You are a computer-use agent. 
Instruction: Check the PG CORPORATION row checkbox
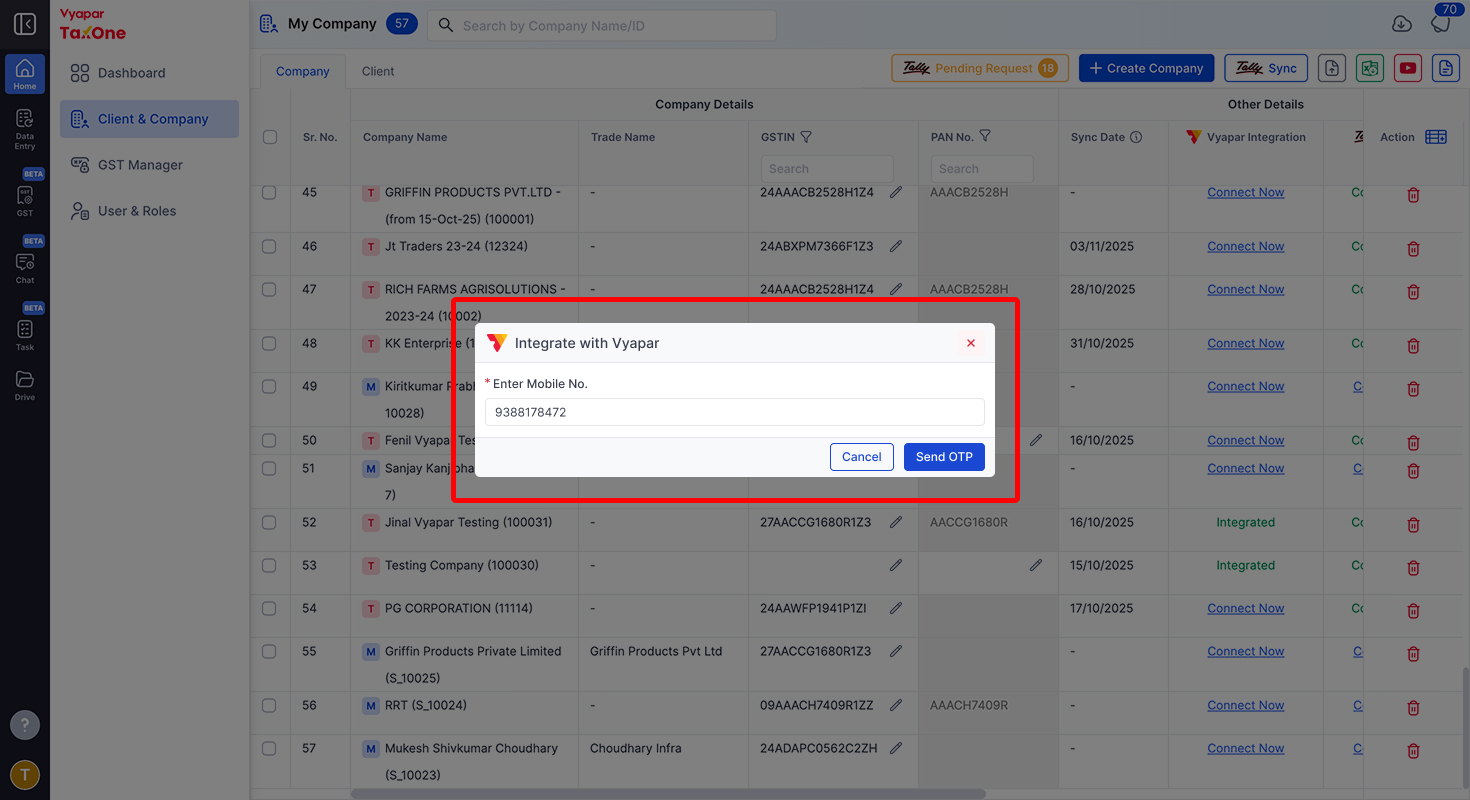pos(269,608)
